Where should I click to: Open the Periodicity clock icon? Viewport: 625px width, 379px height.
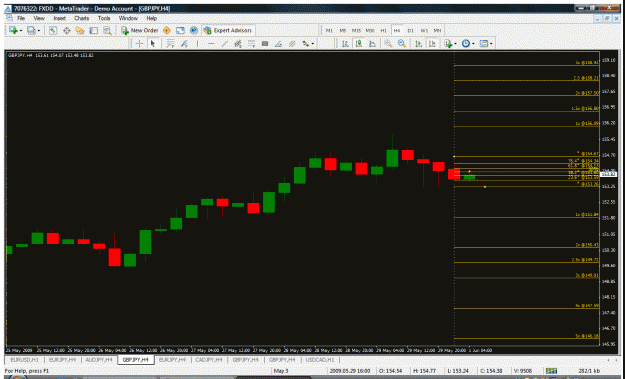tap(466, 44)
